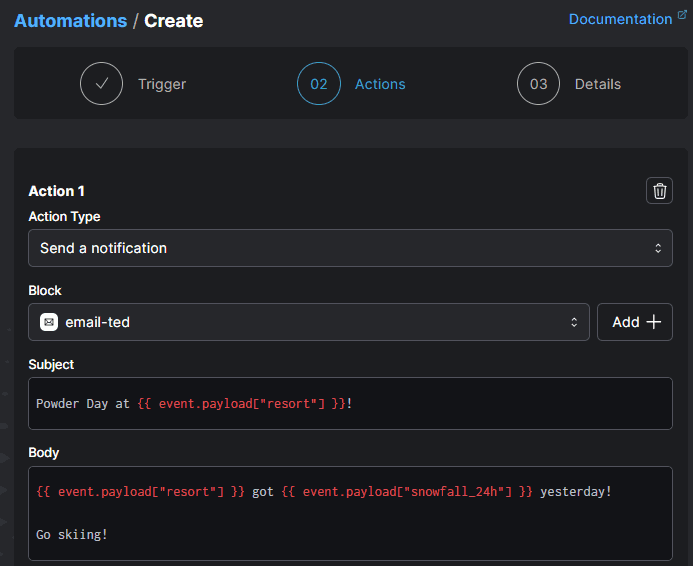Select the Actions step label
The height and width of the screenshot is (566, 693).
click(x=380, y=84)
